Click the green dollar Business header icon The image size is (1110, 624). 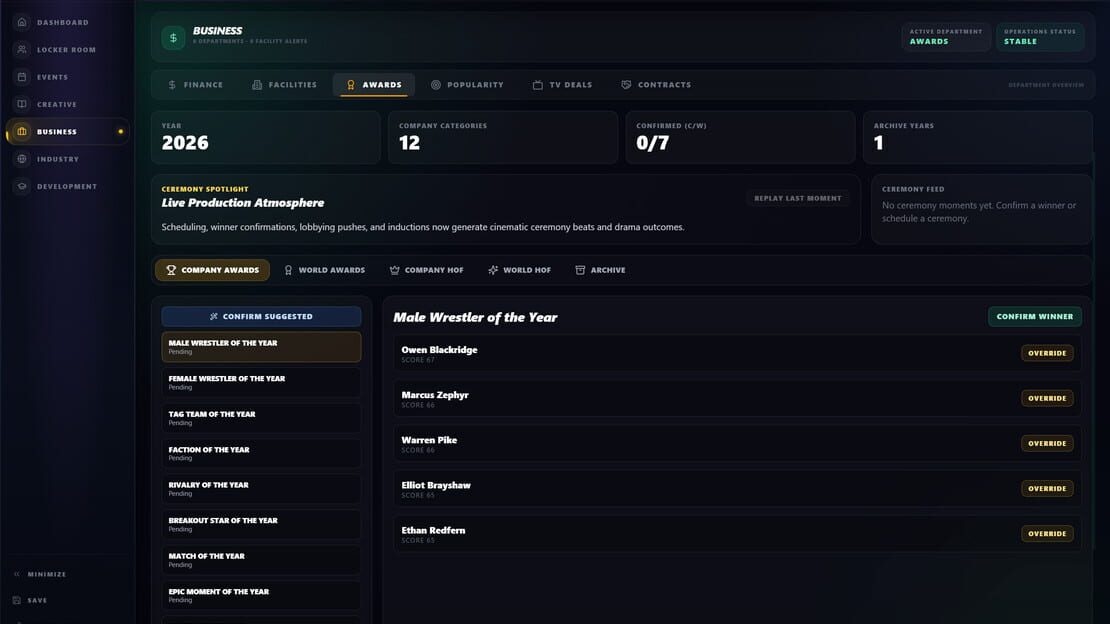pyautogui.click(x=173, y=38)
